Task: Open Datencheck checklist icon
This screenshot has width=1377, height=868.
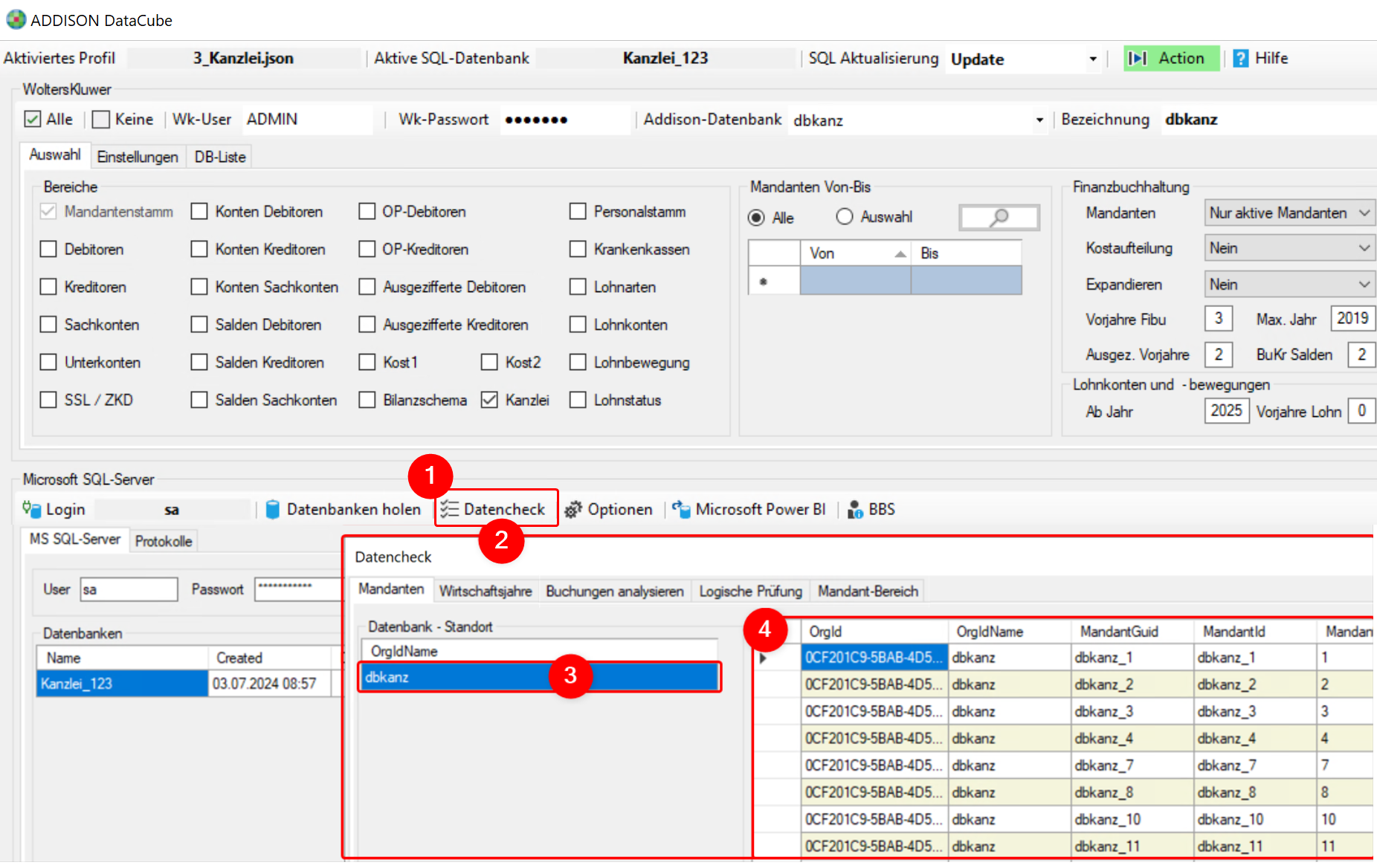Action: pyautogui.click(x=449, y=509)
